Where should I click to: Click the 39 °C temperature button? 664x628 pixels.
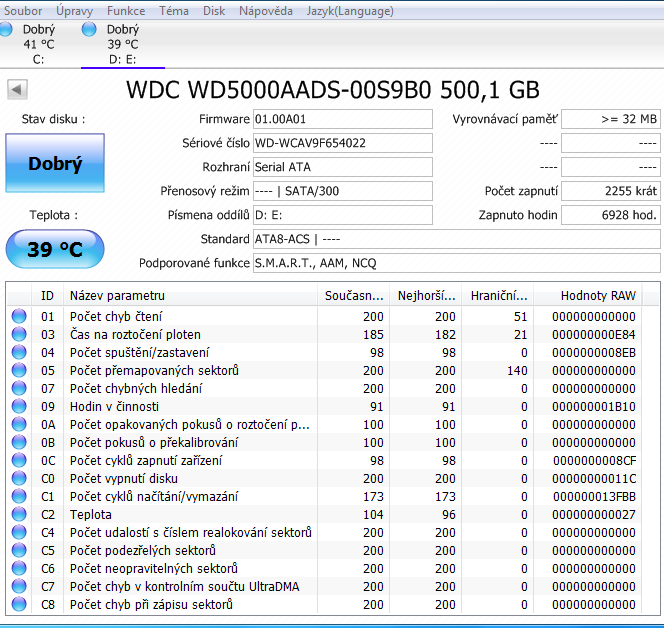coord(55,250)
